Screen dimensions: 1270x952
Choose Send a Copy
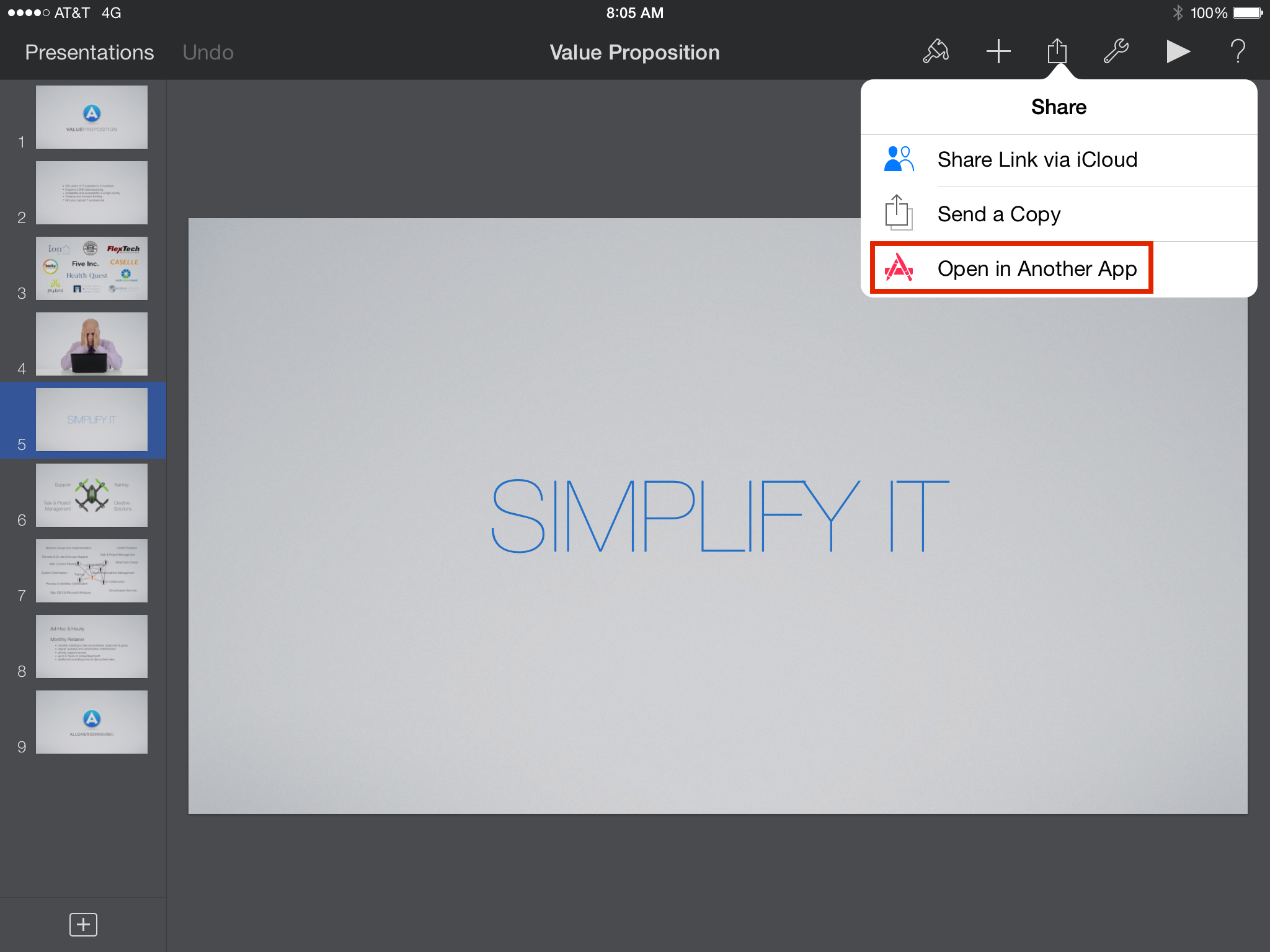point(1059,214)
